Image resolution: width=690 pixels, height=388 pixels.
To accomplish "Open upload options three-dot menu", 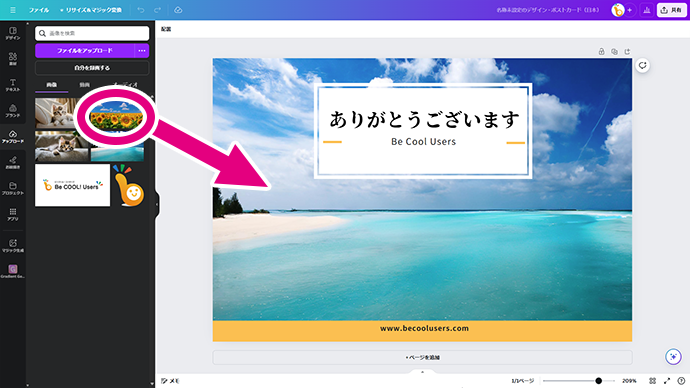I will tap(142, 51).
